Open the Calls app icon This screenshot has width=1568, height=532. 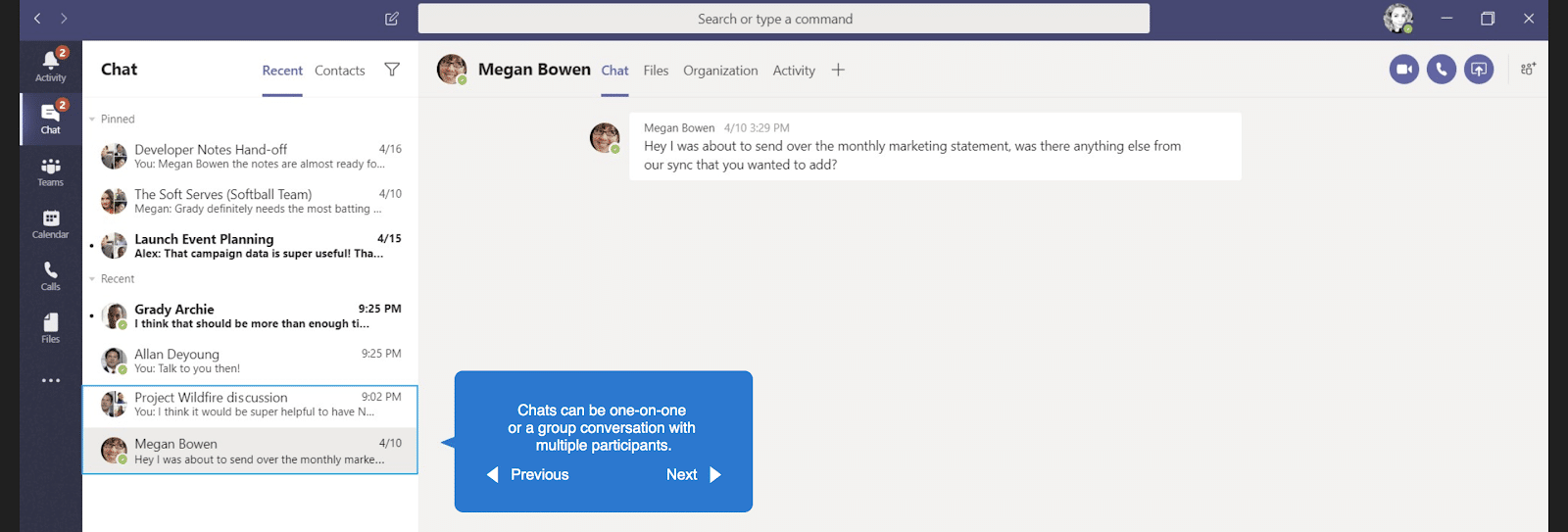coord(51,275)
